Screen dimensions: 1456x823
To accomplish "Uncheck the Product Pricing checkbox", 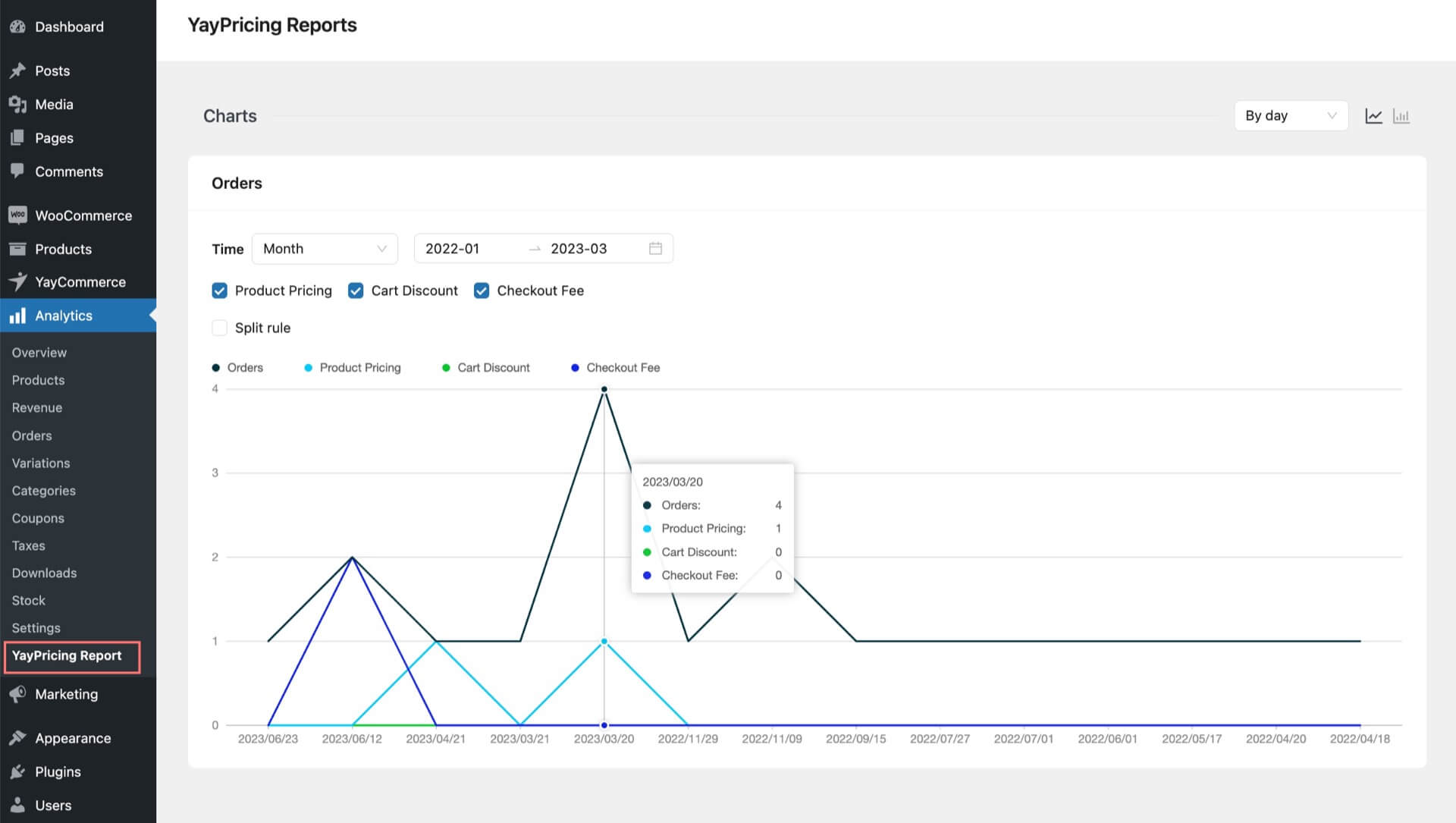I will (x=220, y=291).
